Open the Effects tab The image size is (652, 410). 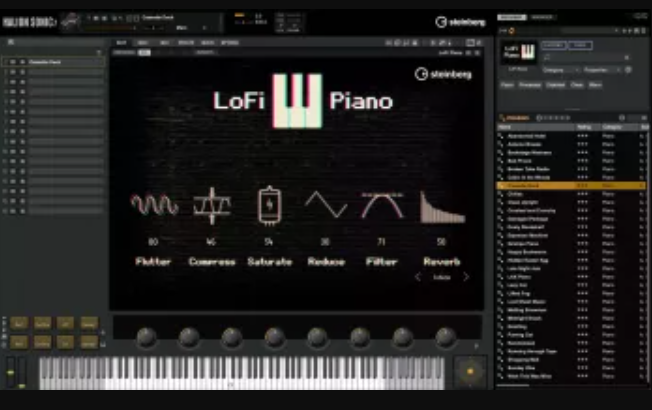pyautogui.click(x=186, y=43)
